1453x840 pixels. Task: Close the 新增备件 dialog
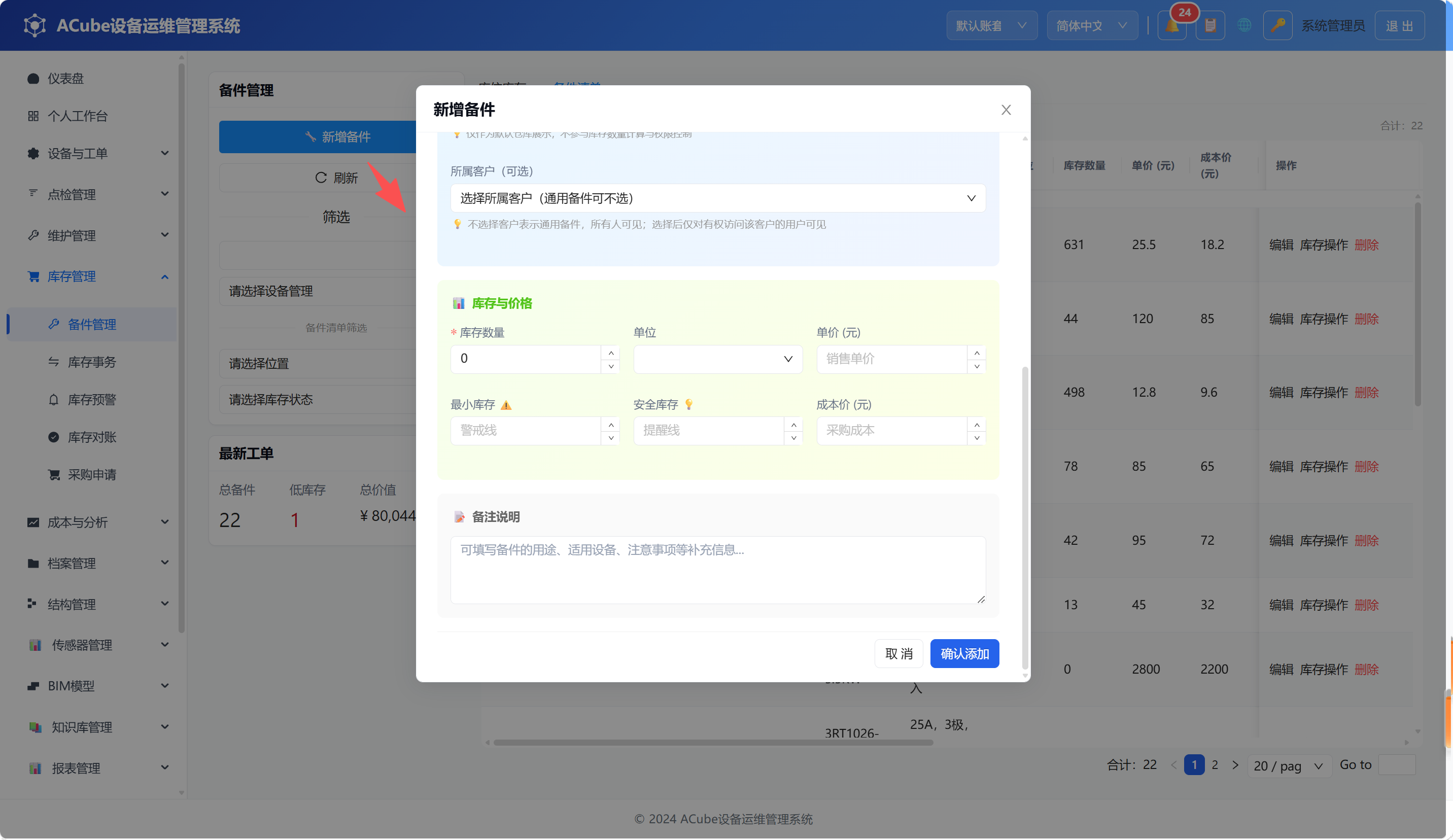click(x=1006, y=110)
